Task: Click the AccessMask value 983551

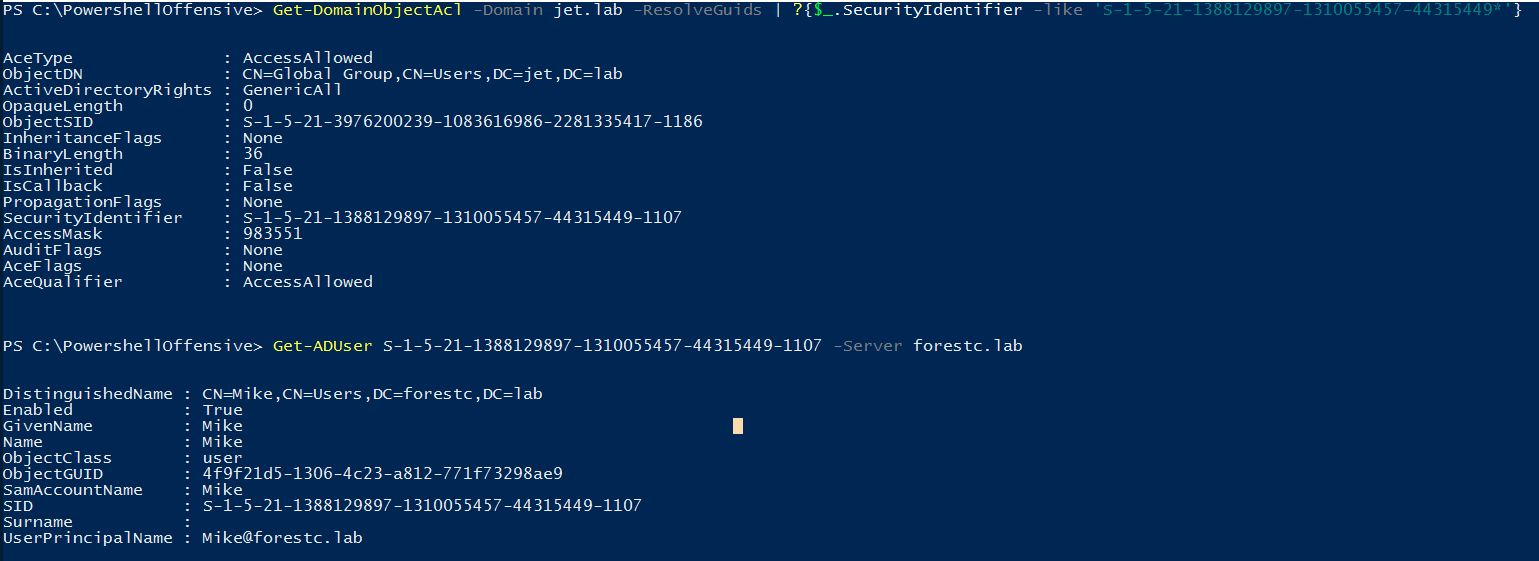Action: pos(272,234)
